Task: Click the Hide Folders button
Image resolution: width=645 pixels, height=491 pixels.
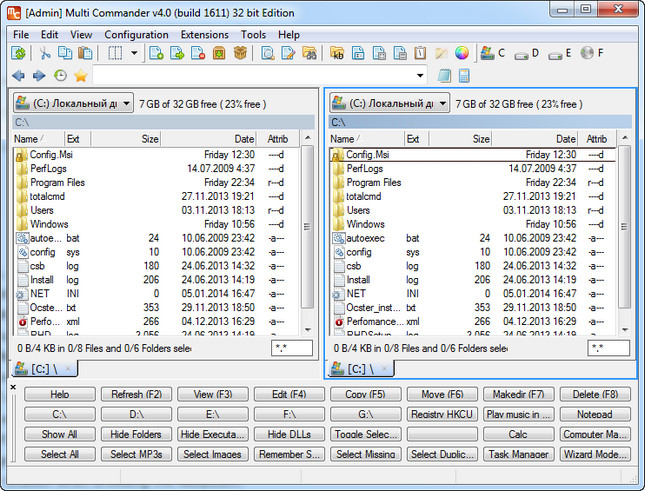Action: pos(136,434)
